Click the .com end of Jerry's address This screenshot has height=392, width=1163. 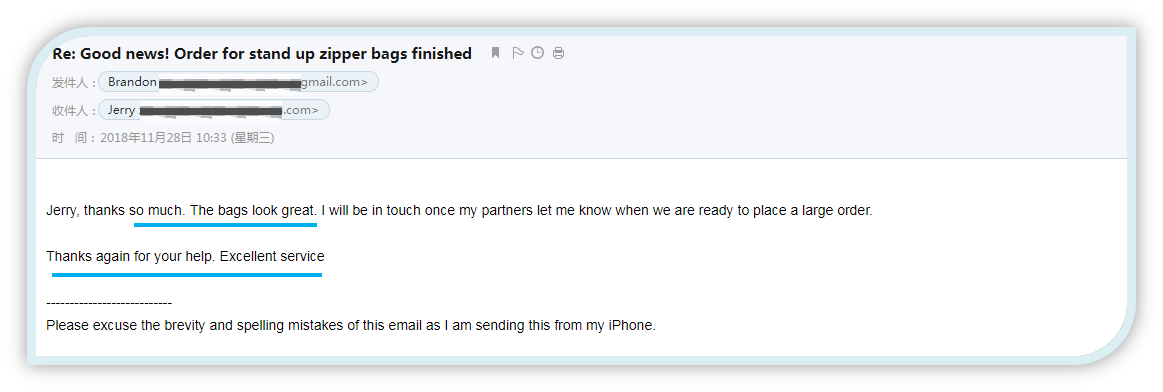point(301,110)
